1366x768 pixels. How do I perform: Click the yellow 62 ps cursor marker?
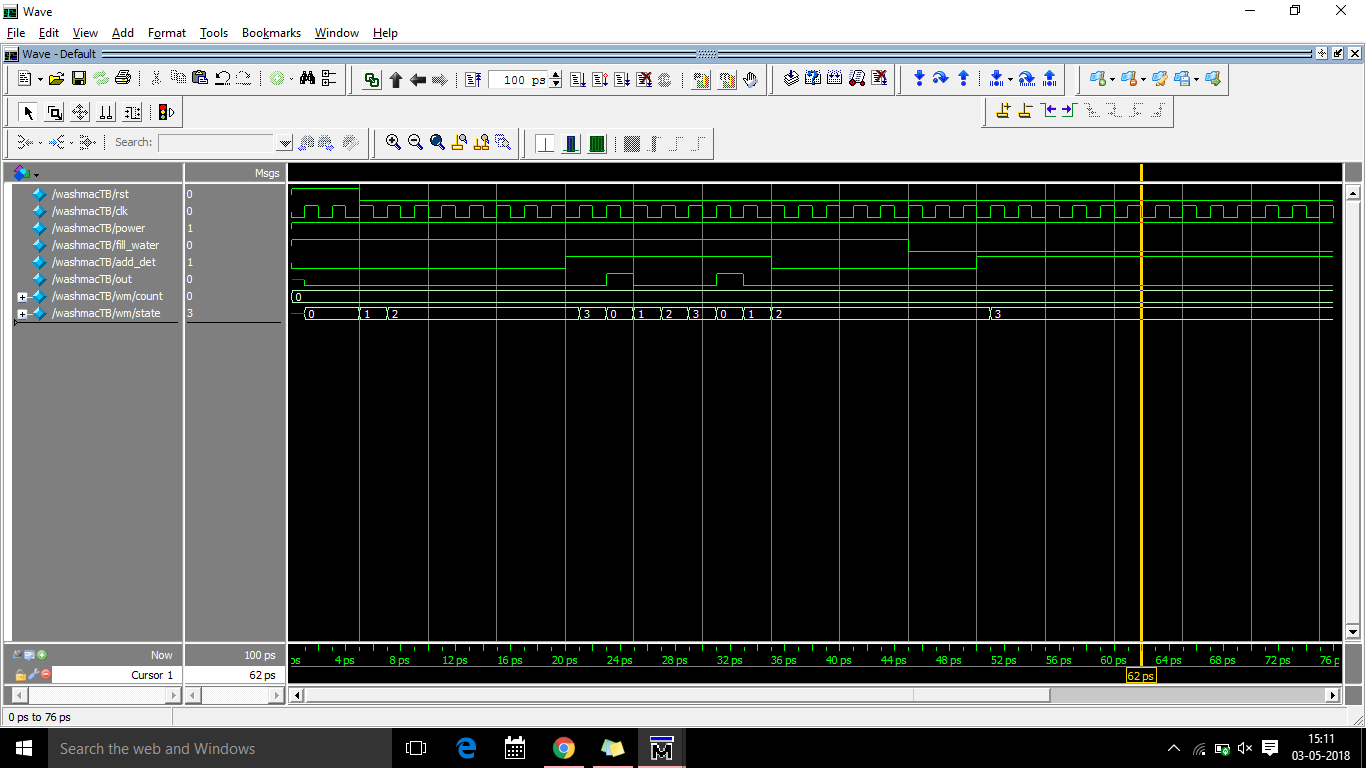[1140, 676]
